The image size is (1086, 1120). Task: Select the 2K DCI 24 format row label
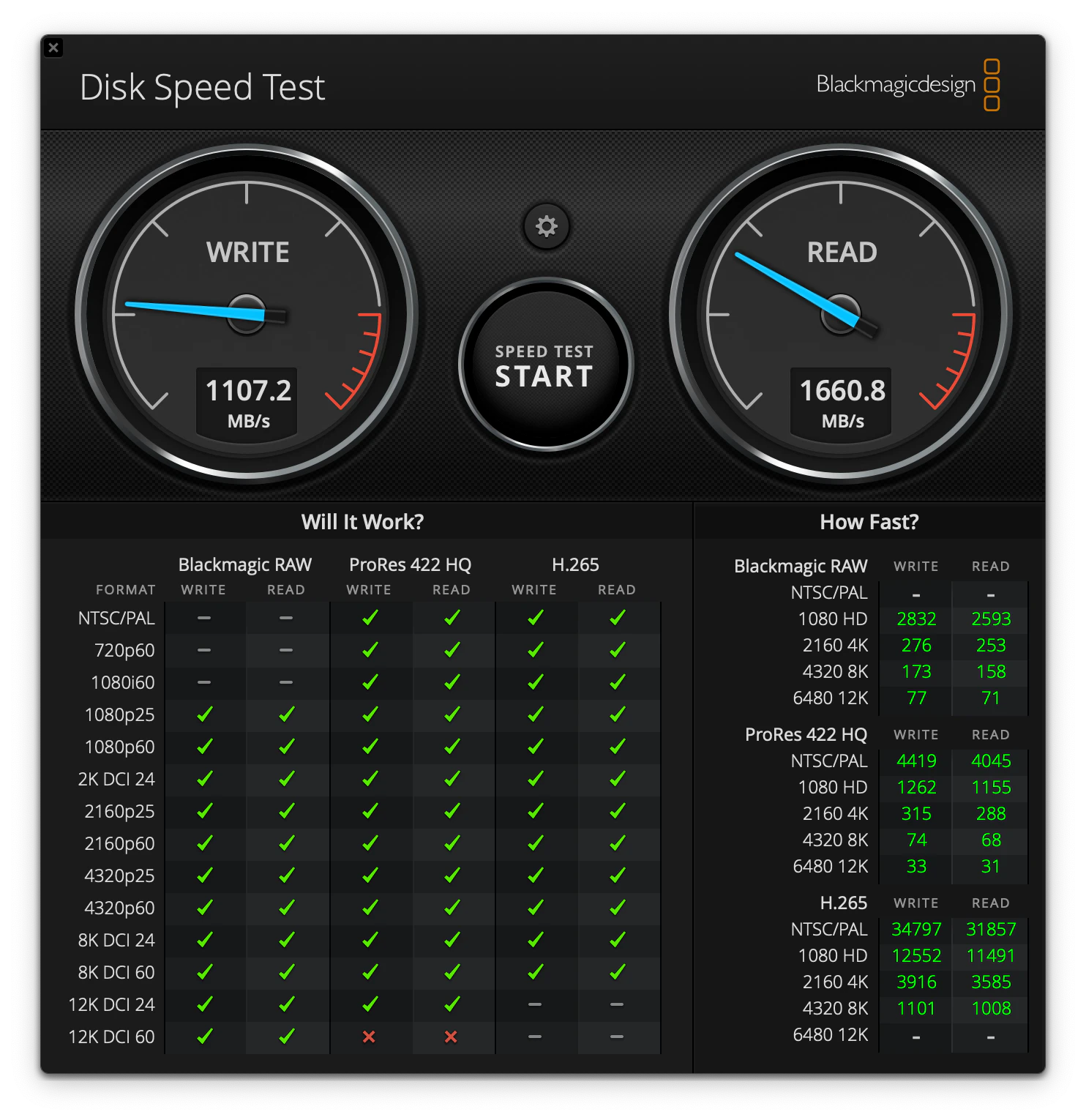[x=116, y=779]
